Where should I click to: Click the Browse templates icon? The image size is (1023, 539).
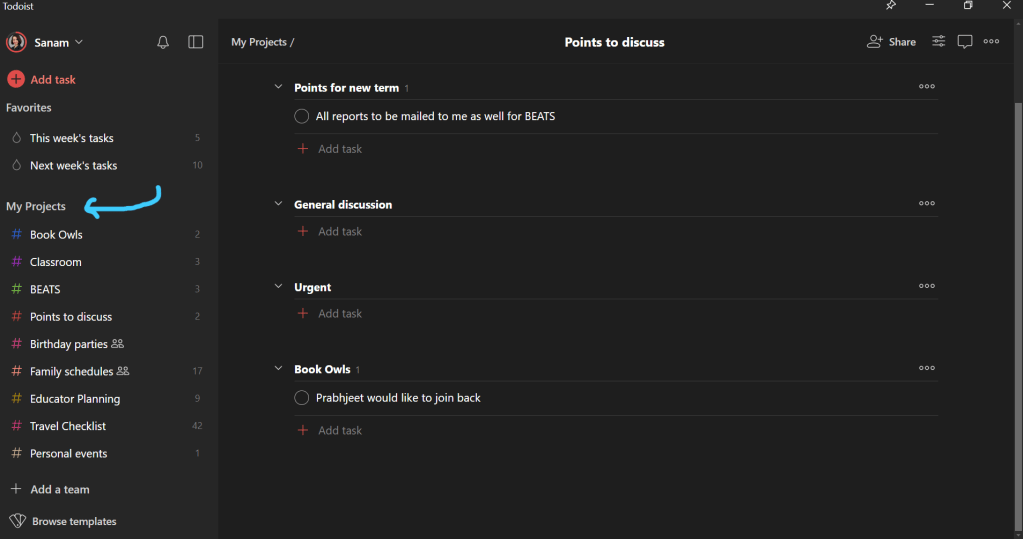click(17, 521)
